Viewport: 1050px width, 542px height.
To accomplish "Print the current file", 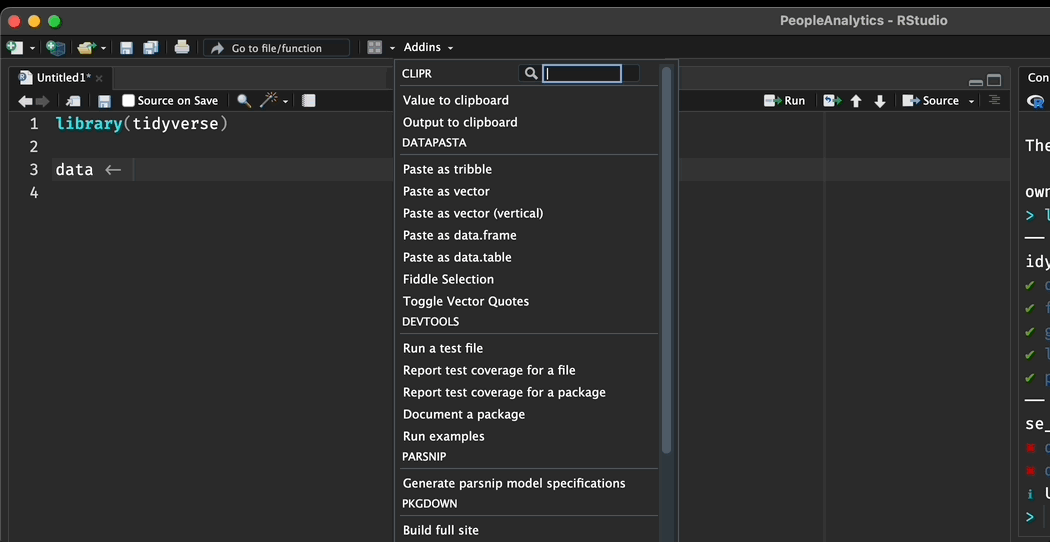I will click(x=181, y=48).
